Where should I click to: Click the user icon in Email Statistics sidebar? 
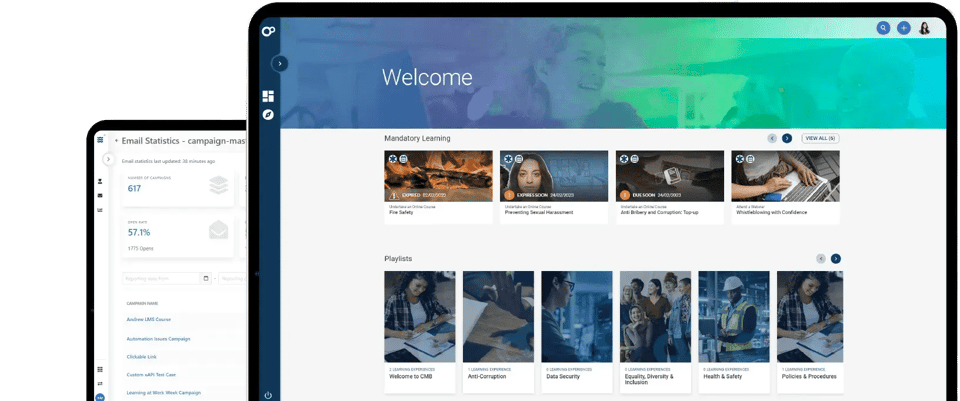(100, 181)
